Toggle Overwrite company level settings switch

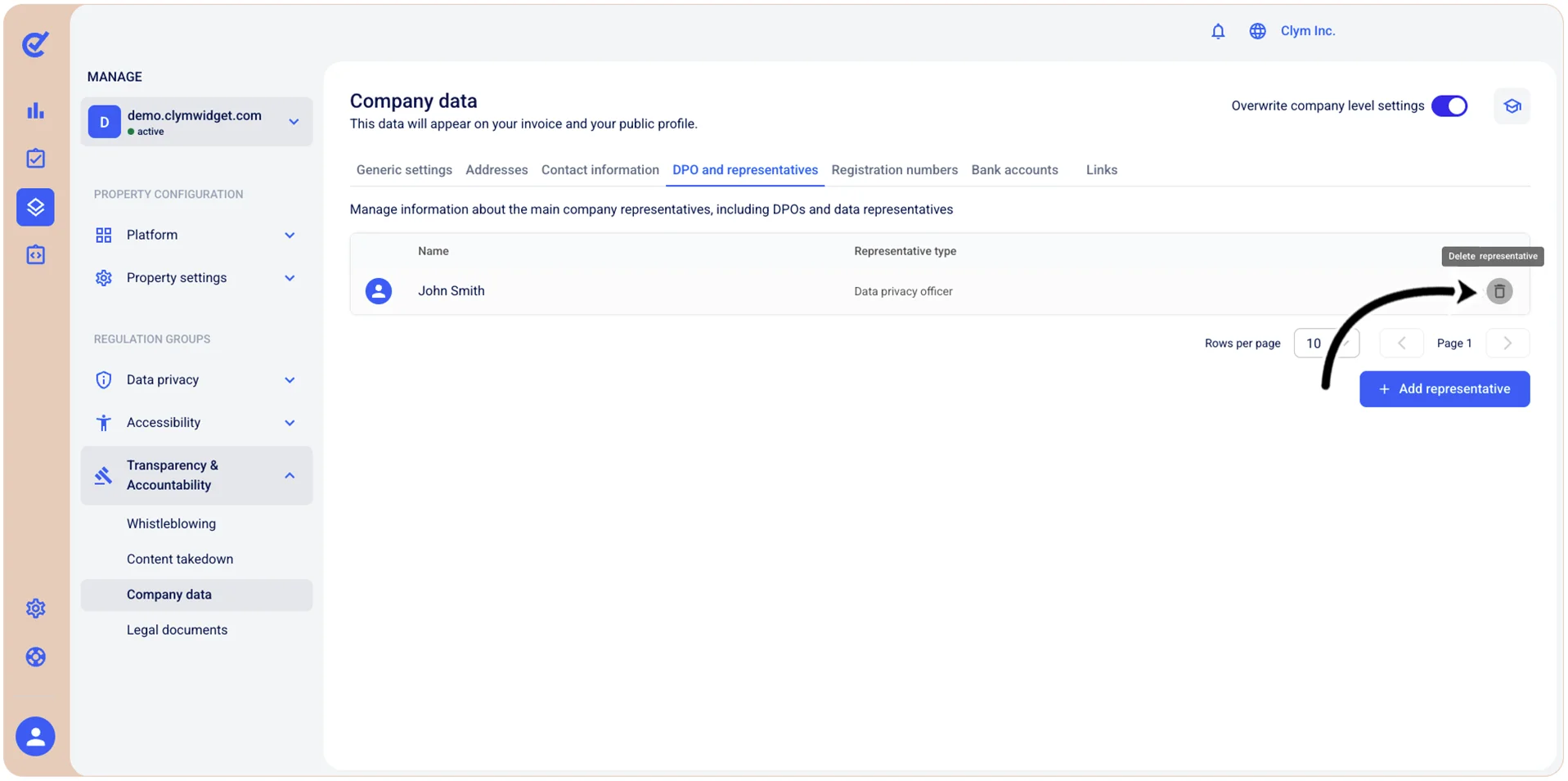[x=1449, y=106]
